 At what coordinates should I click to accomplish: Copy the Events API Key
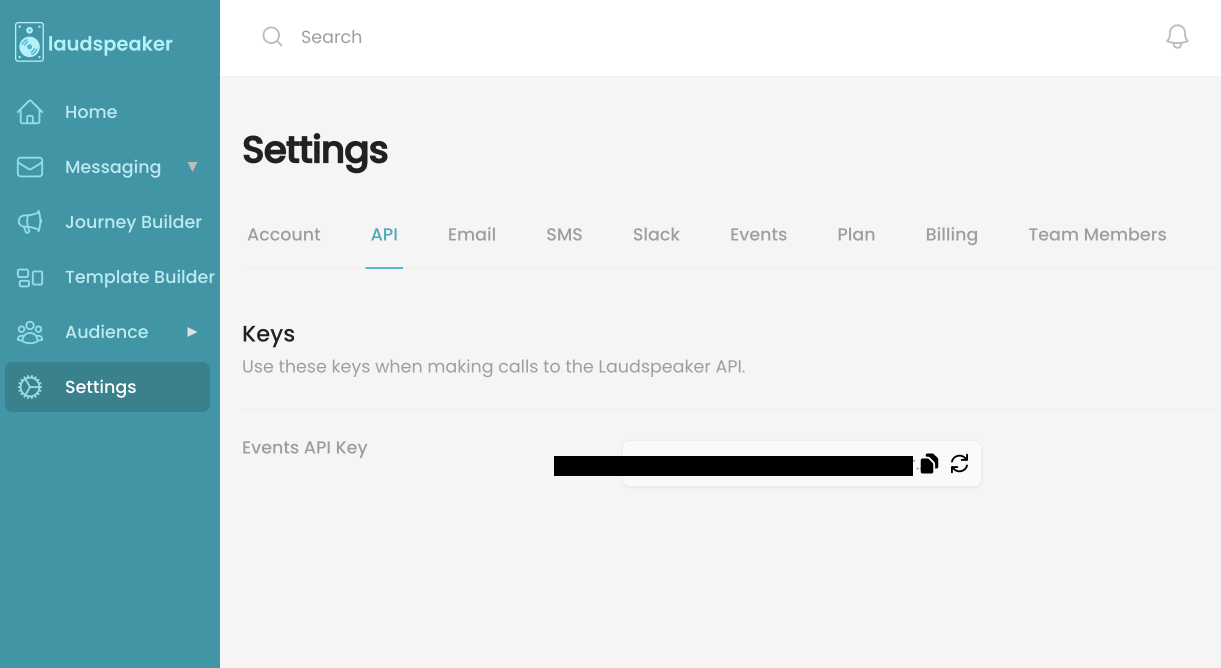coord(928,463)
